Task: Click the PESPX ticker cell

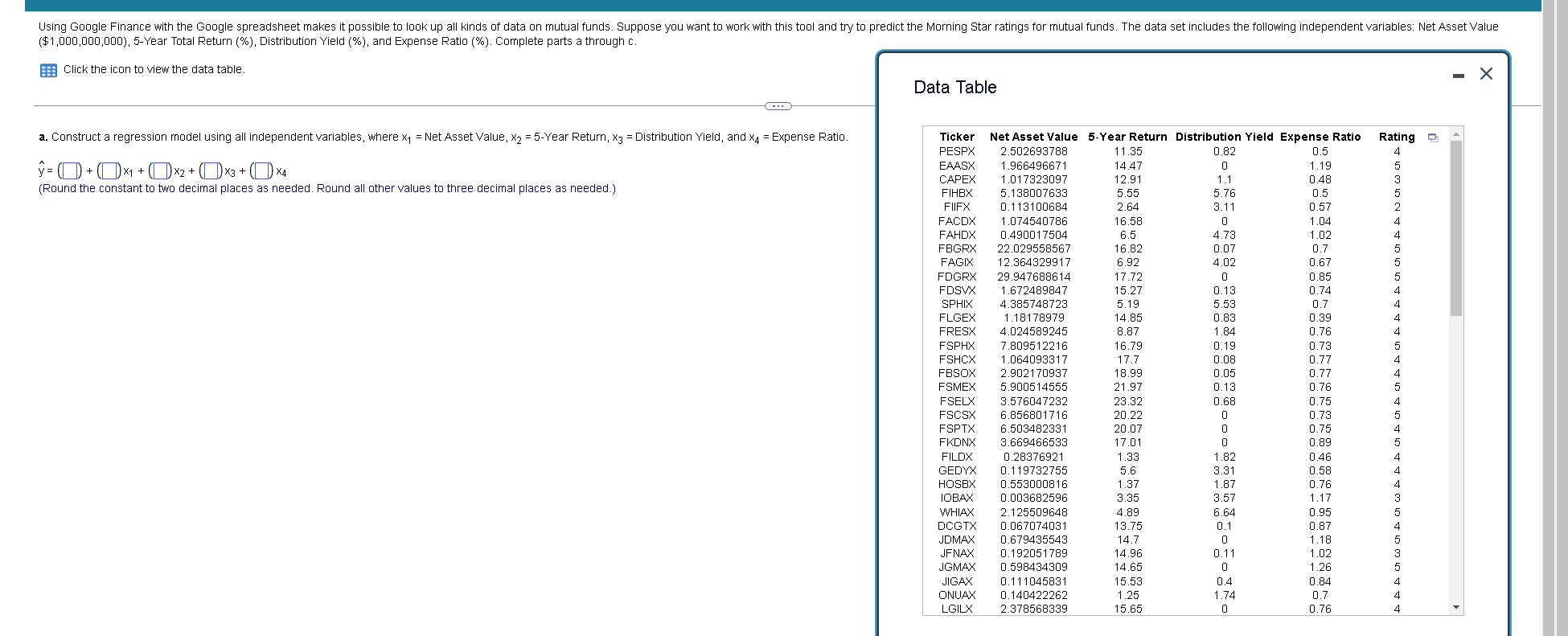Action: 957,151
